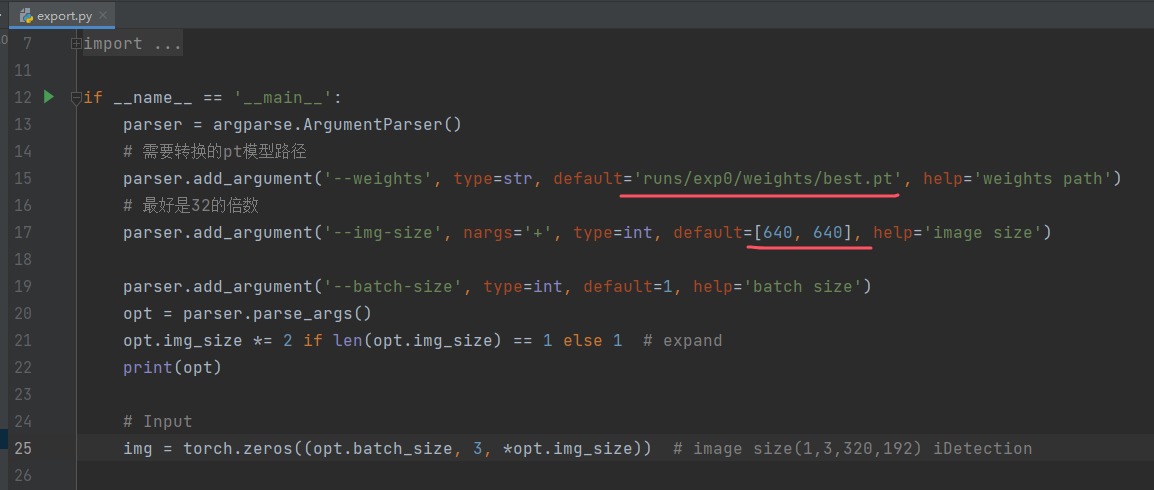Viewport: 1154px width, 490px height.
Task: Click the '# Input' comment line
Action: tap(158, 421)
